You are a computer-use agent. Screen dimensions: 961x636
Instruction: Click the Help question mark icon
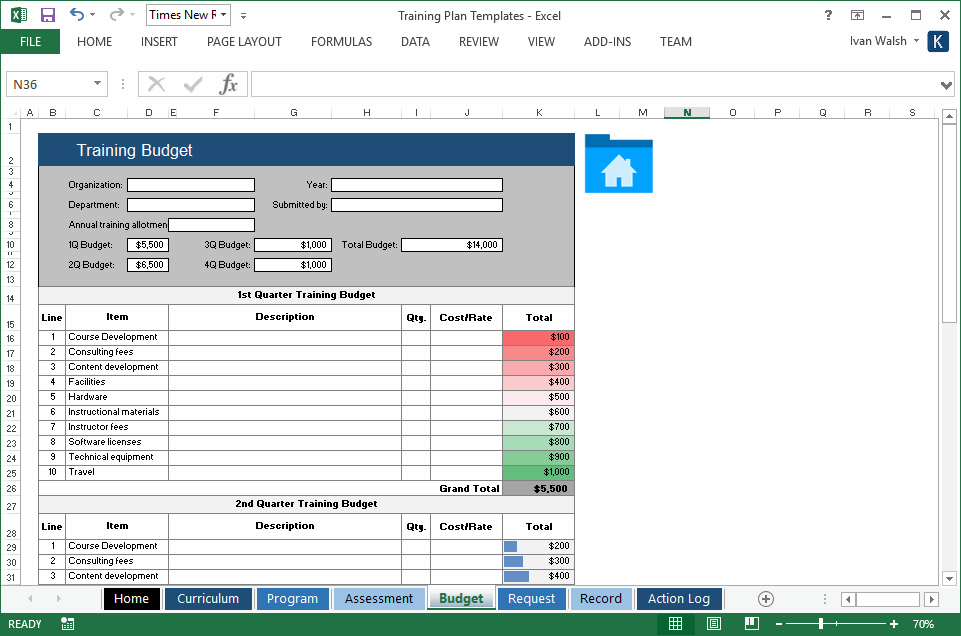[x=826, y=14]
